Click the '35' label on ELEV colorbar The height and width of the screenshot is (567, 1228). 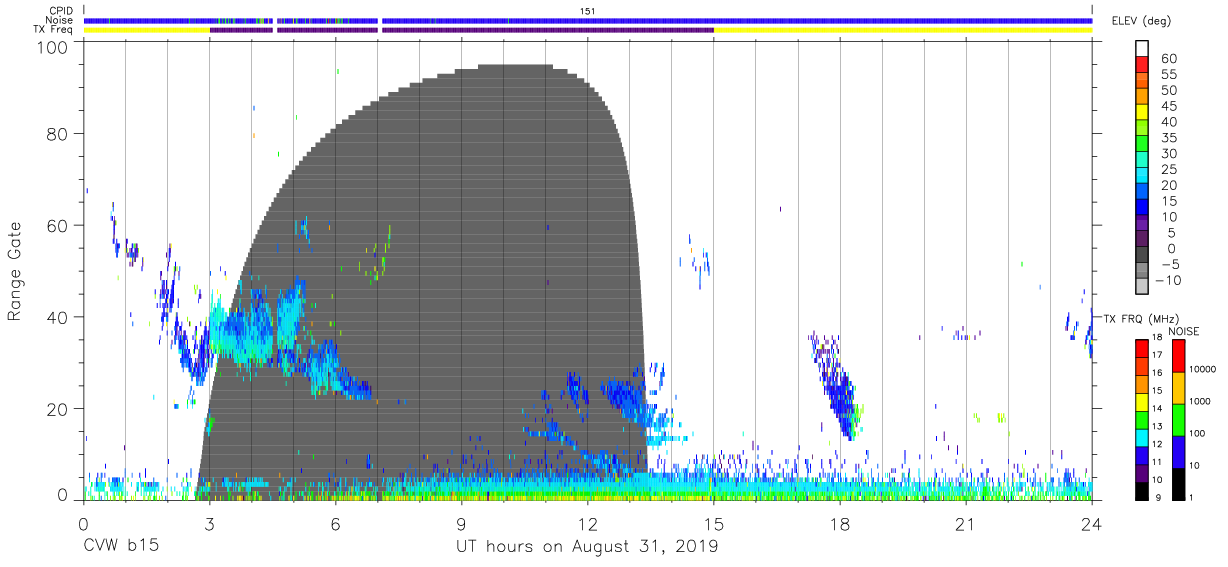coord(1168,137)
